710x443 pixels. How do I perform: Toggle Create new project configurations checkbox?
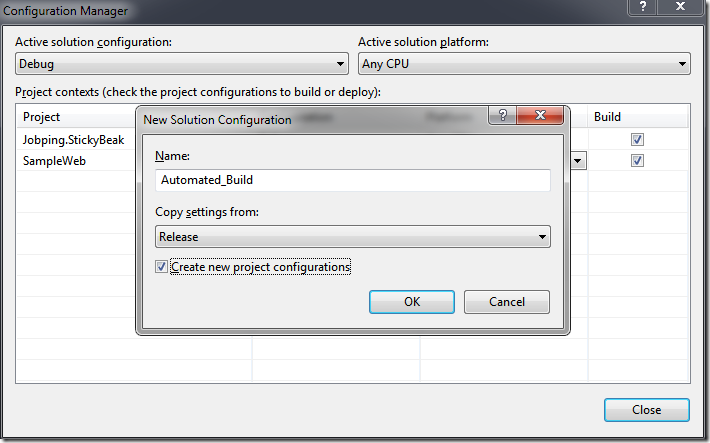162,267
